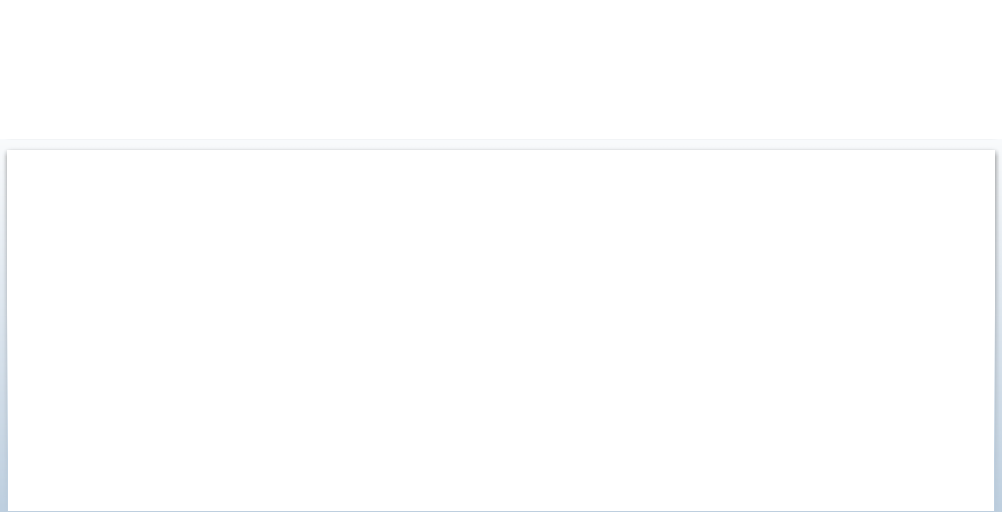This screenshot has width=1002, height=512.
Task: Click the bottom-left corner of the document page
Action: [x=8, y=509]
